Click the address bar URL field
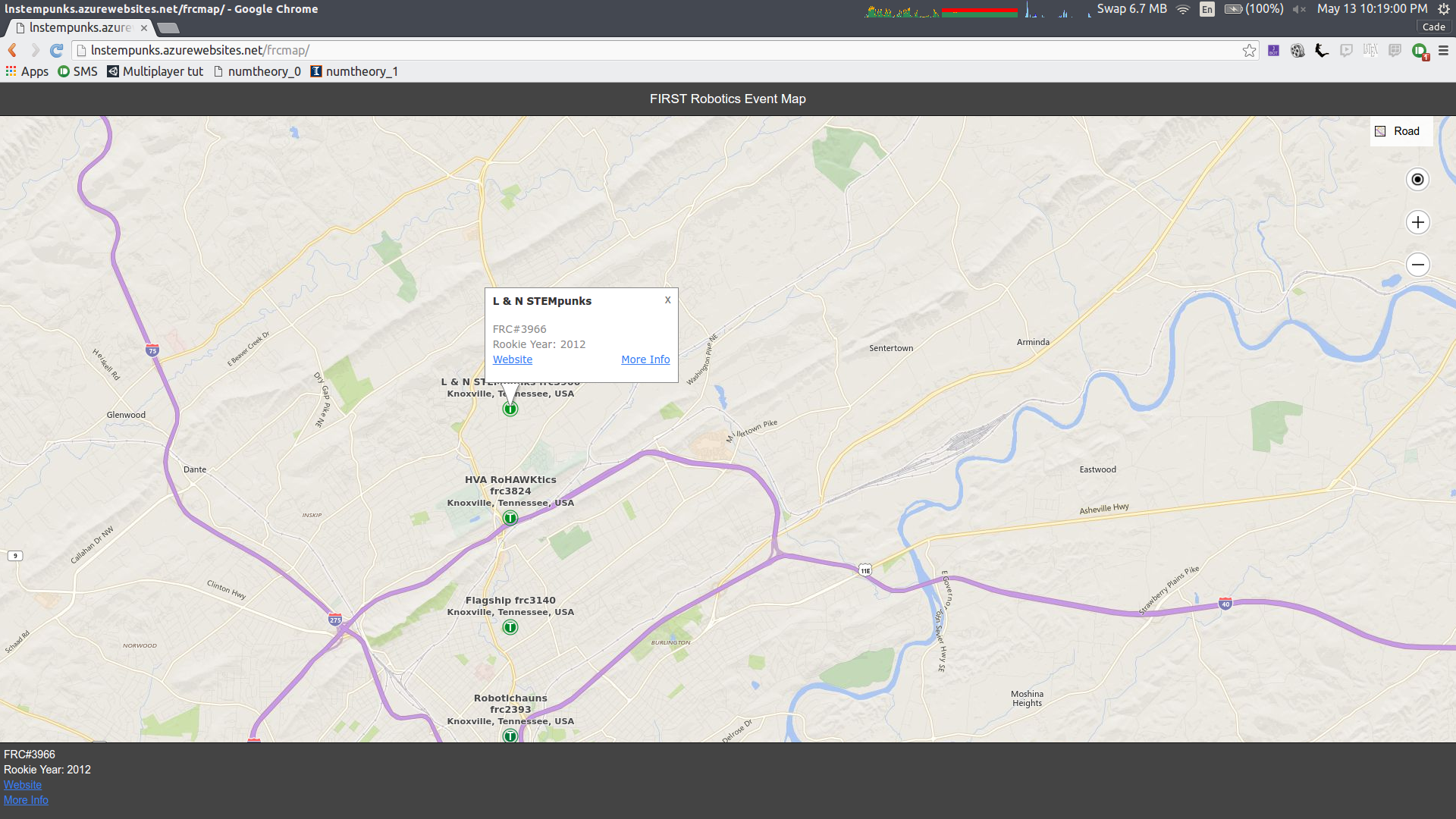Screen dimensions: 1456x819 (652, 51)
